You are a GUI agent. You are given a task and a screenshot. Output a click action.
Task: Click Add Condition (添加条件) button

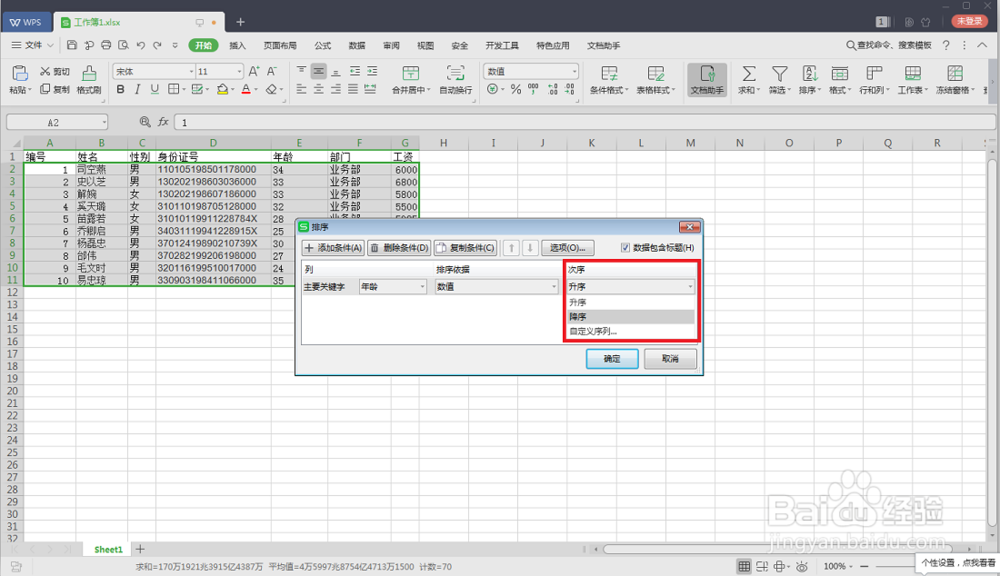(x=334, y=247)
